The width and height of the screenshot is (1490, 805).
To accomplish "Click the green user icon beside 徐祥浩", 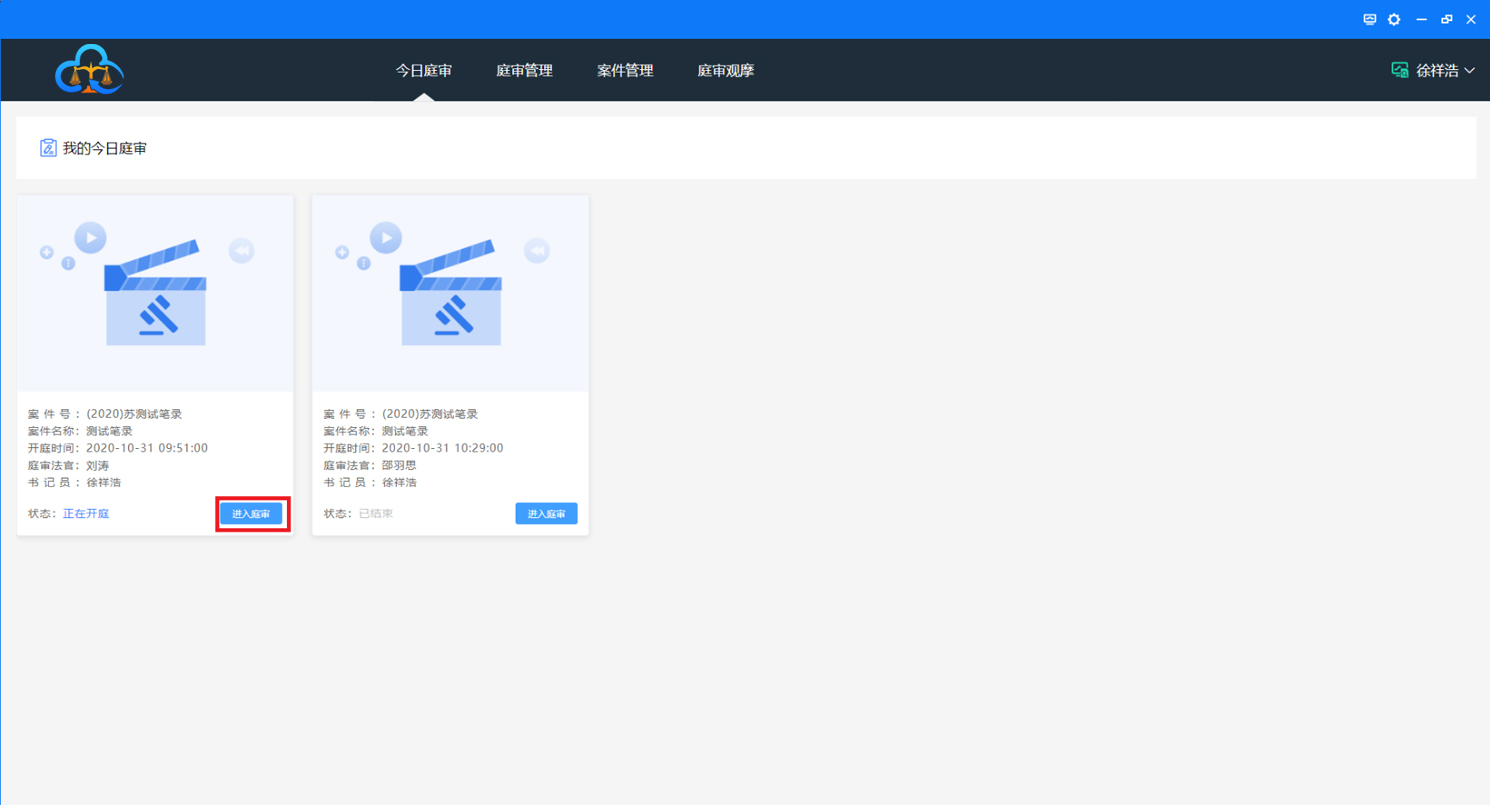I will (1400, 70).
